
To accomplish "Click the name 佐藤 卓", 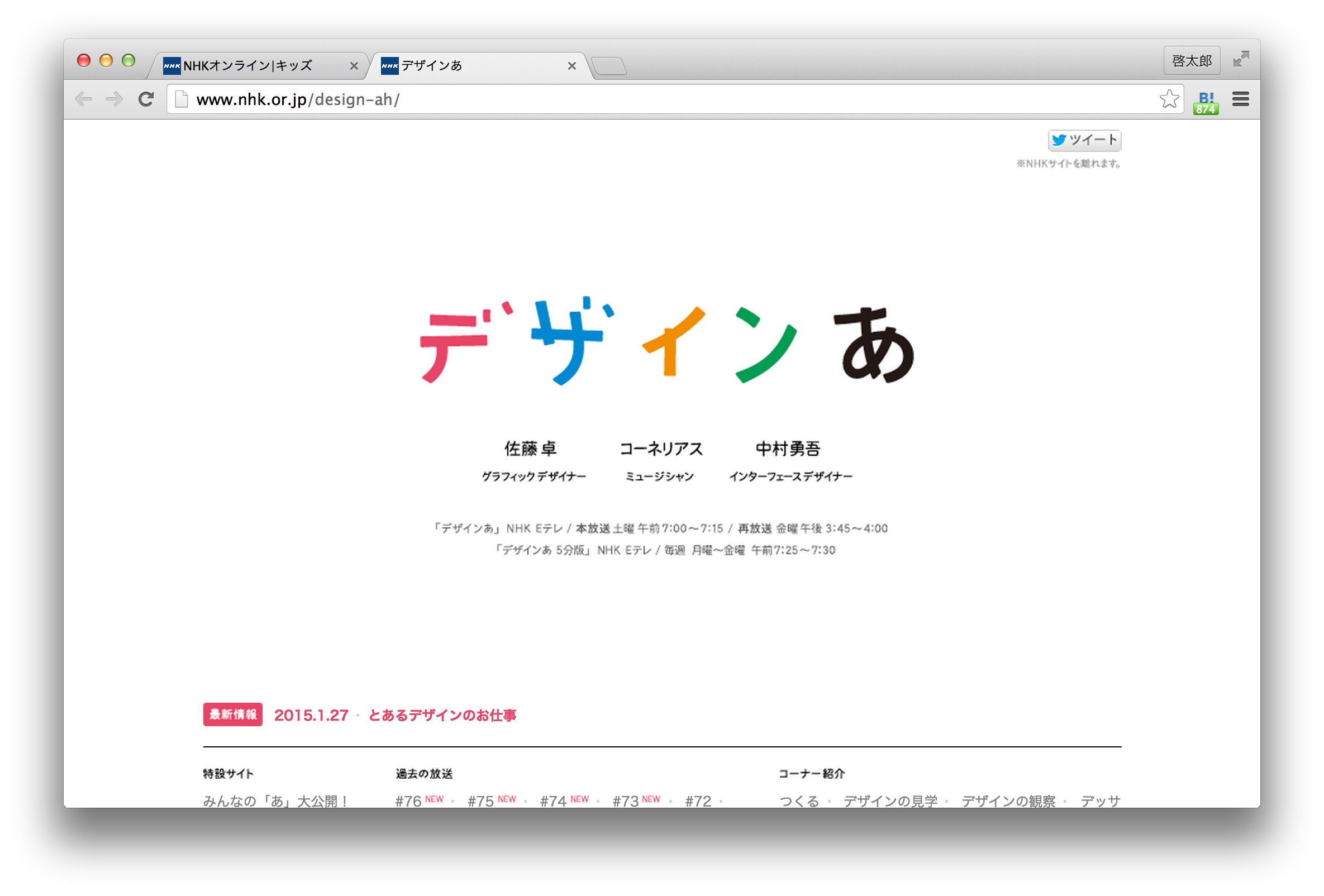I will pos(530,449).
